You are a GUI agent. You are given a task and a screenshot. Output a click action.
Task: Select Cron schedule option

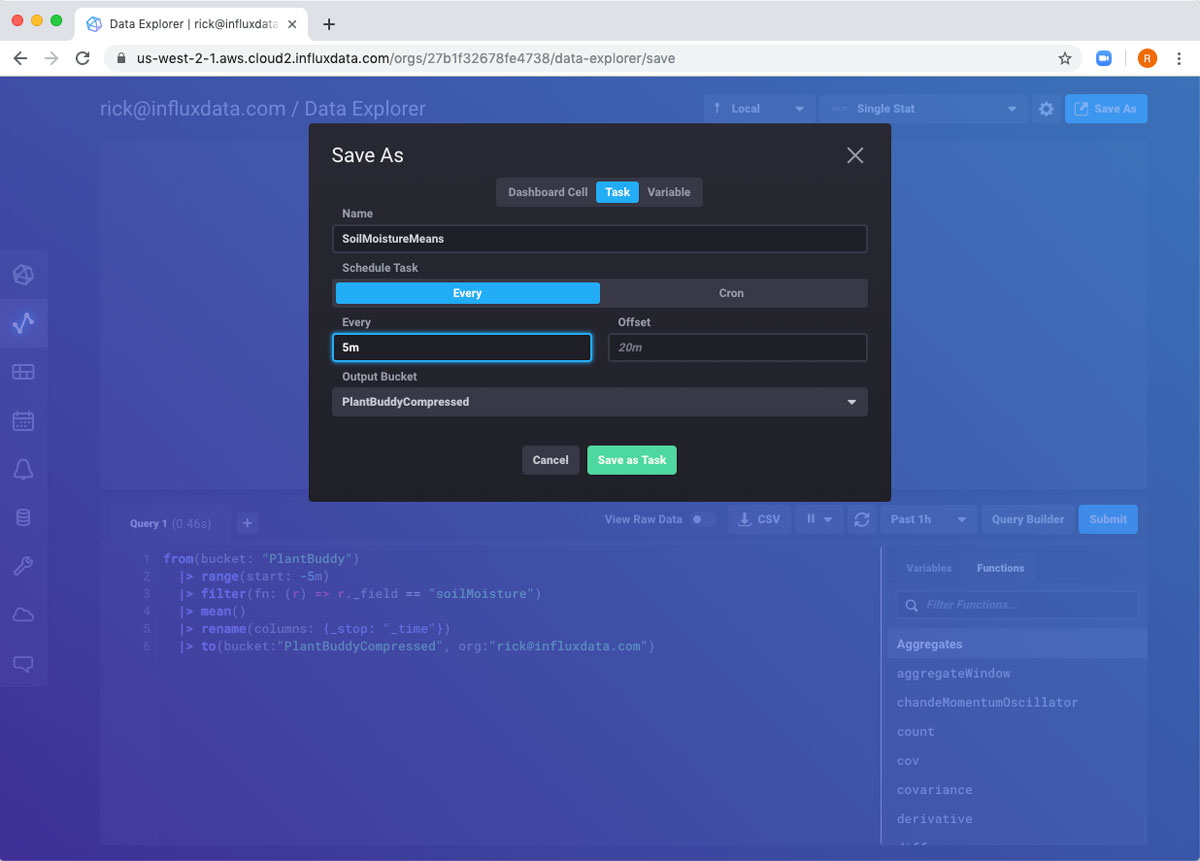click(732, 293)
